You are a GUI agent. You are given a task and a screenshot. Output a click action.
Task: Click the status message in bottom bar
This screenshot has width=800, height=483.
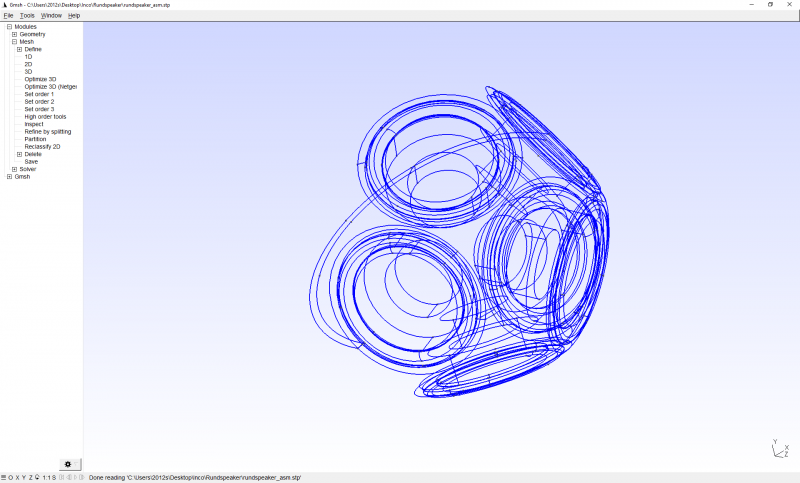click(195, 478)
